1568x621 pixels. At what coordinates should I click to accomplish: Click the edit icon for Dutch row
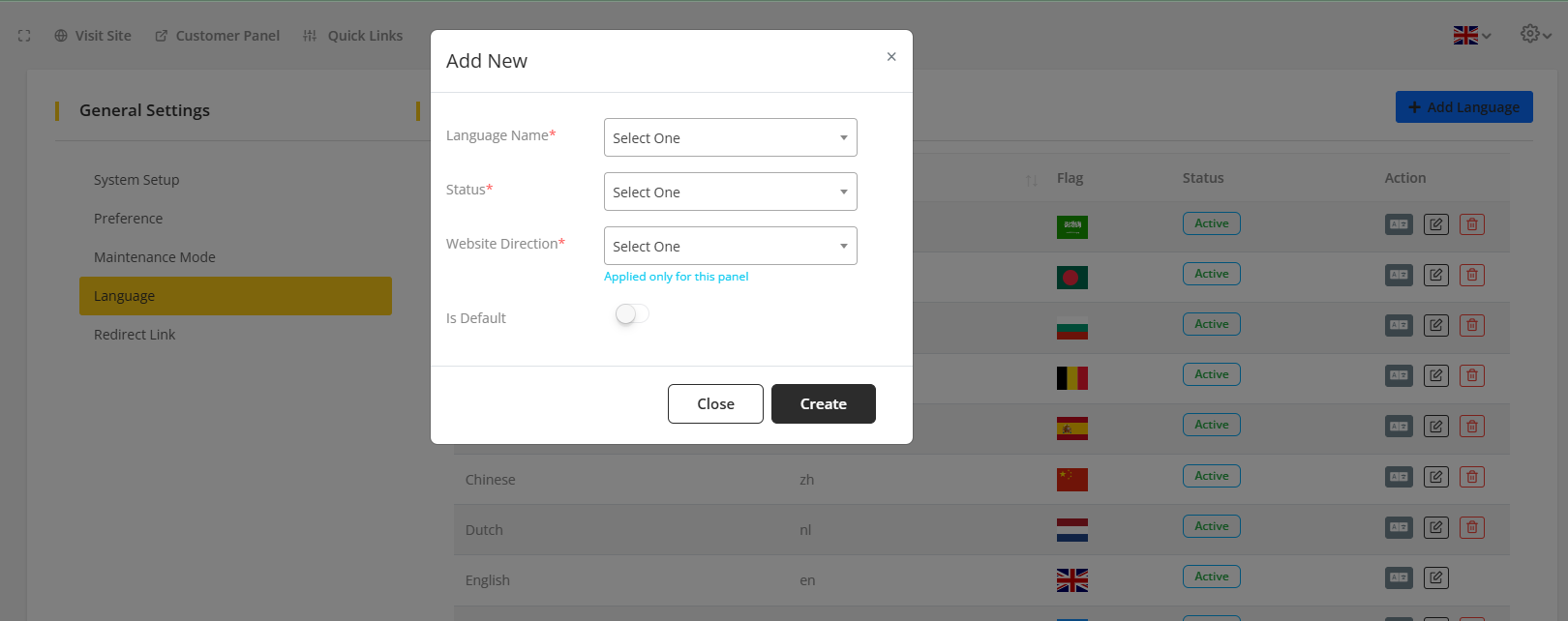(x=1436, y=527)
